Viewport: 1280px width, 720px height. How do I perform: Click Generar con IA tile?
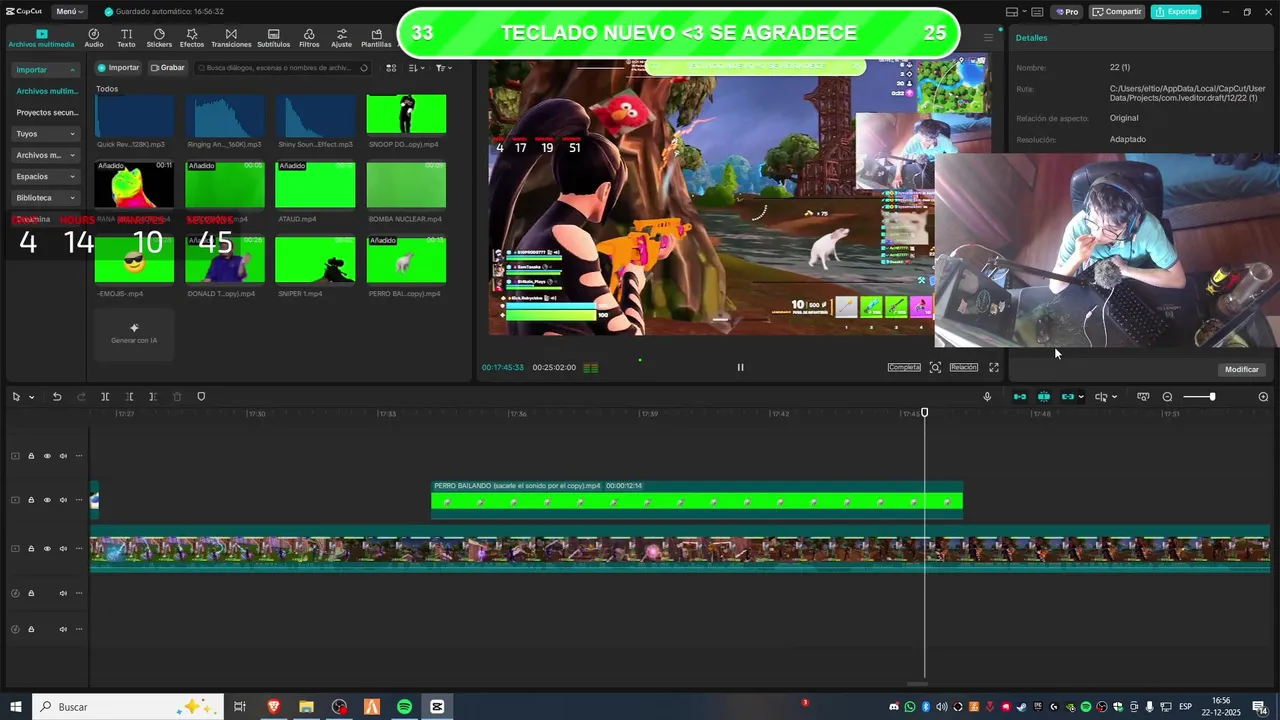[x=134, y=333]
